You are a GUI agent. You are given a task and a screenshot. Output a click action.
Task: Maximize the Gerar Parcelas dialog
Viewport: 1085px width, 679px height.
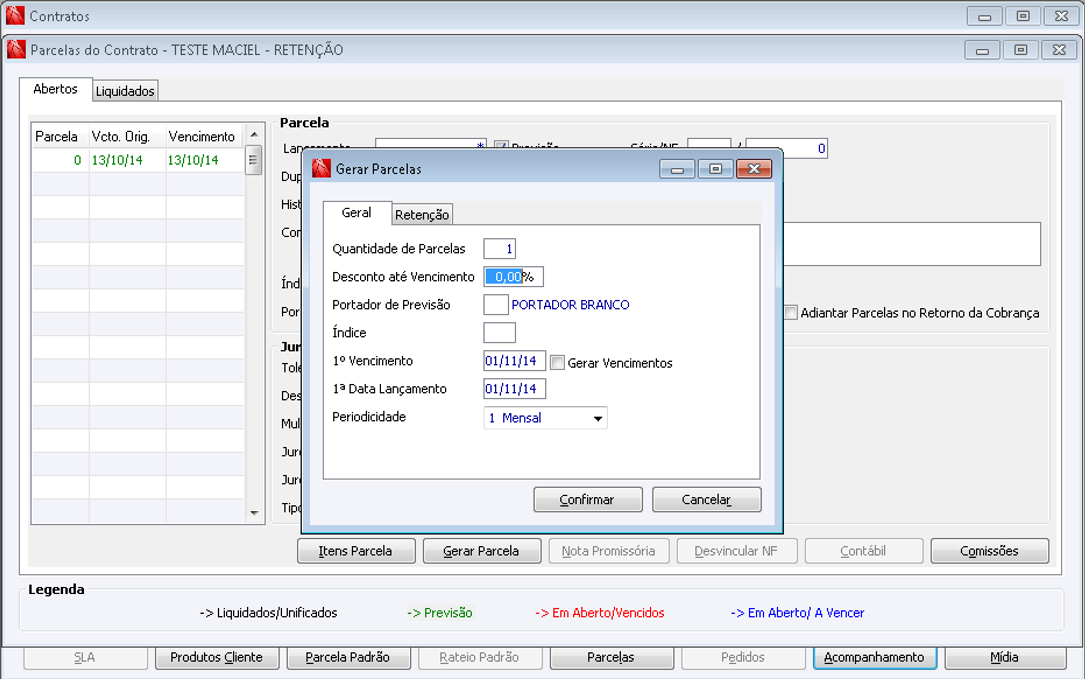coord(715,169)
